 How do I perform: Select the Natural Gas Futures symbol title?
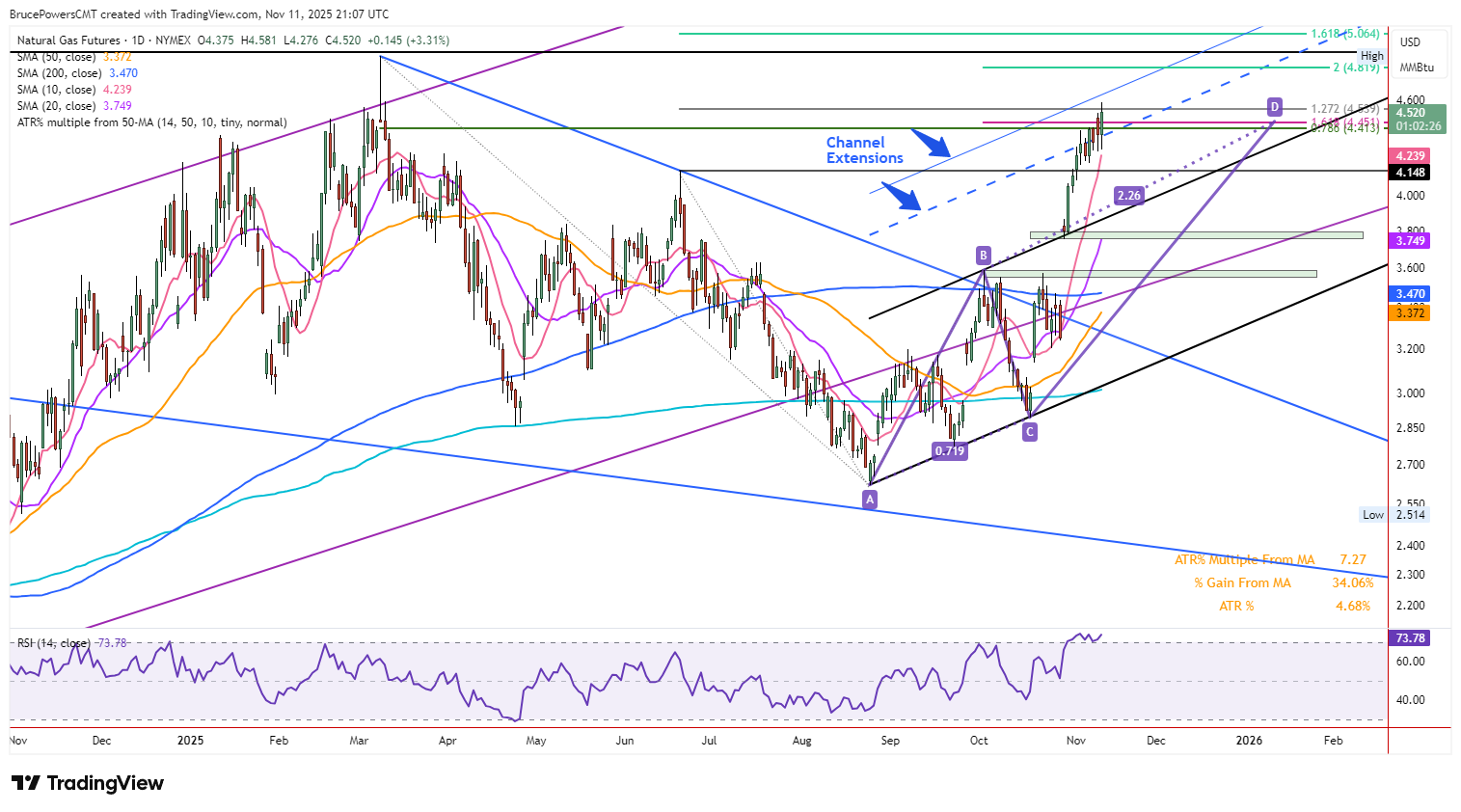pos(68,41)
